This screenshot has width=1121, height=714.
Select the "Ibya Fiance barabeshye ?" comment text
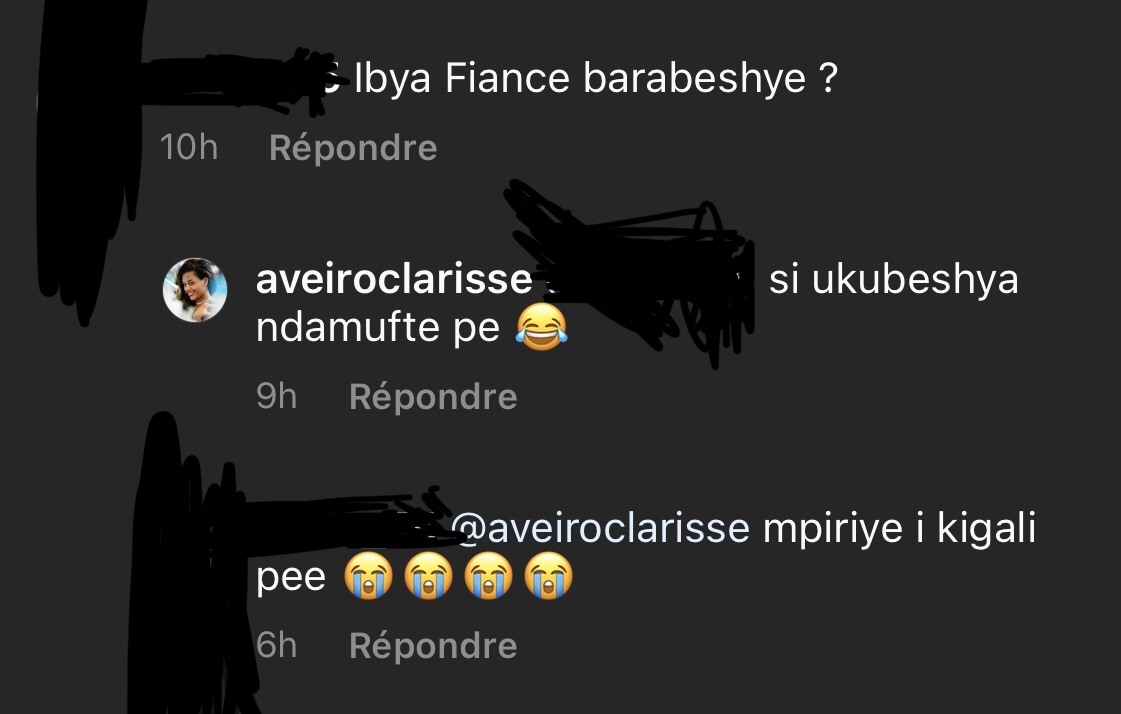(x=596, y=79)
